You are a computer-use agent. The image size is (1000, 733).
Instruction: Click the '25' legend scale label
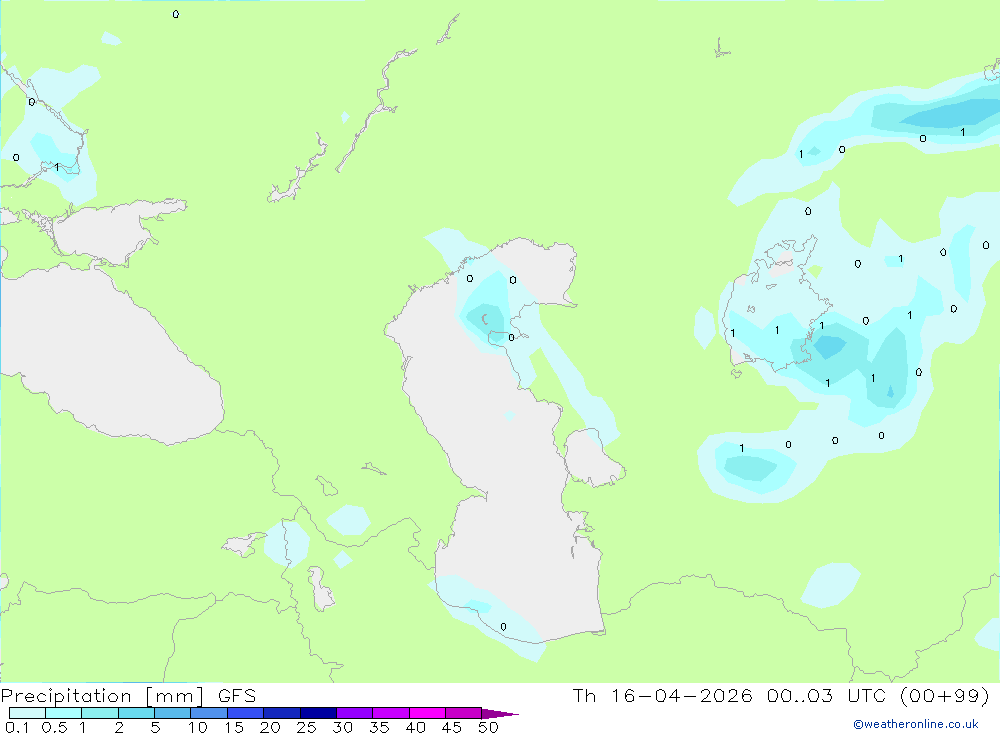[306, 727]
